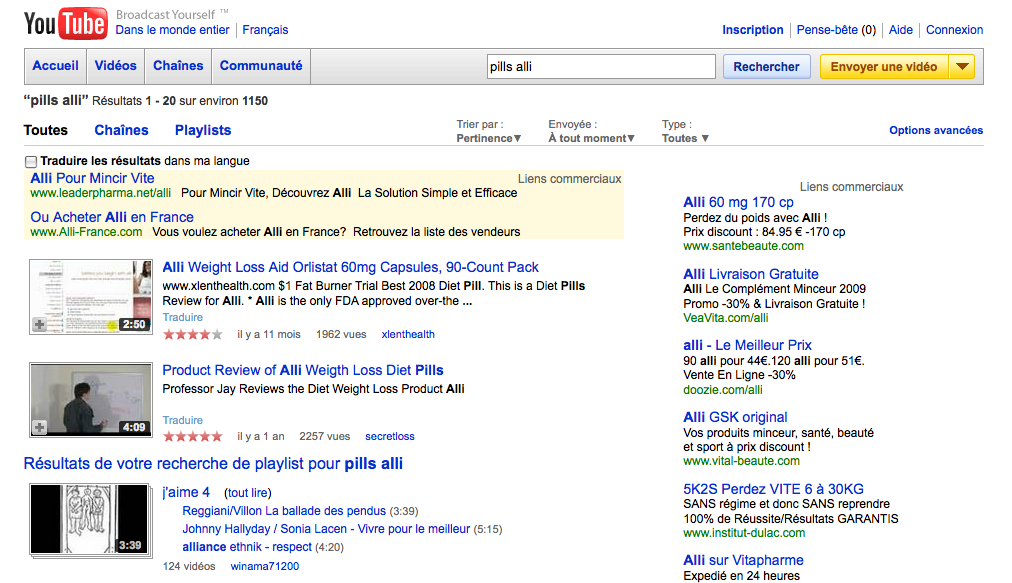Open the Professor Jay video thumbnail
Viewport: 1012px width, 583px height.
[x=90, y=400]
